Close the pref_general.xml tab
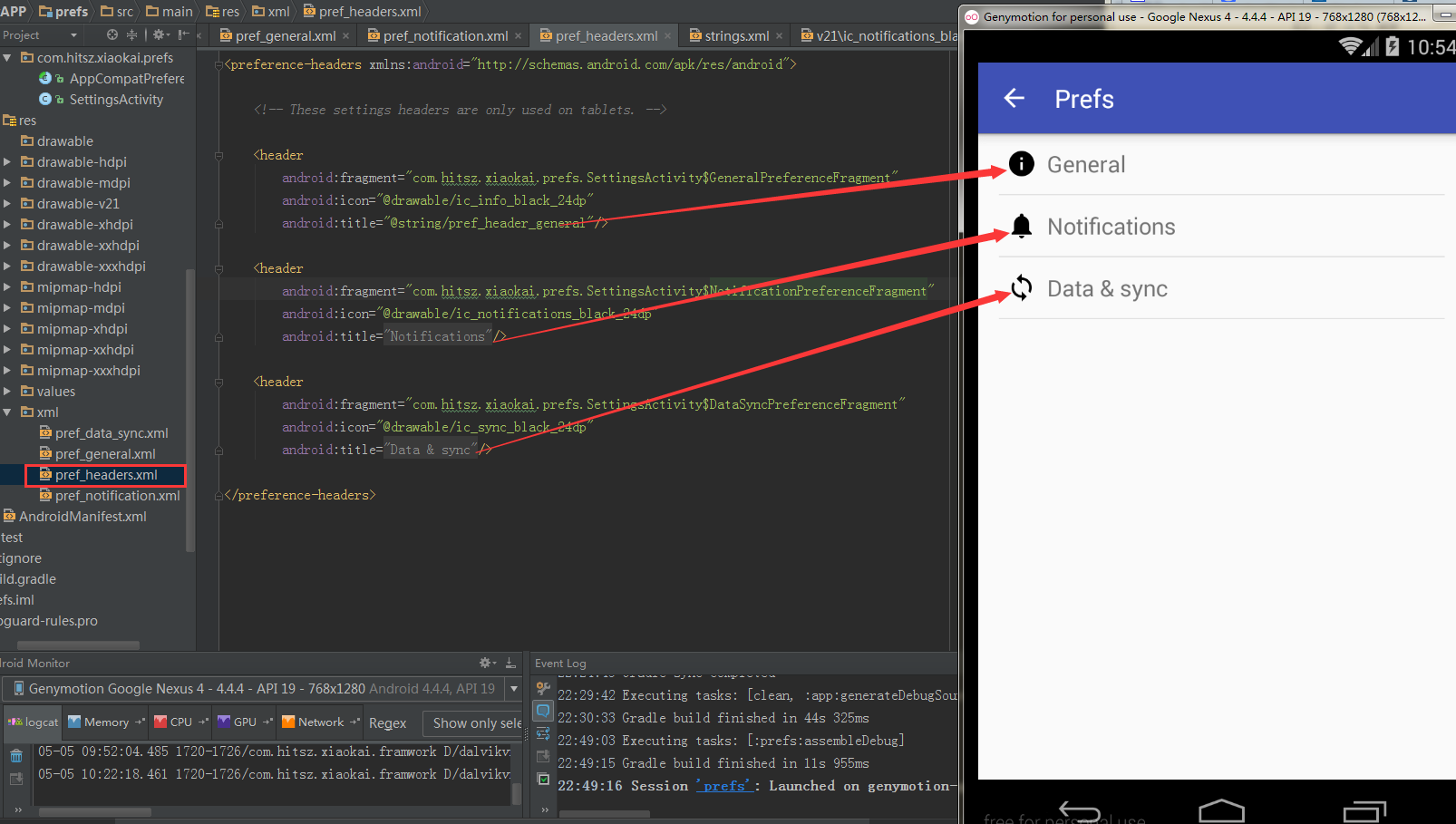 click(346, 36)
